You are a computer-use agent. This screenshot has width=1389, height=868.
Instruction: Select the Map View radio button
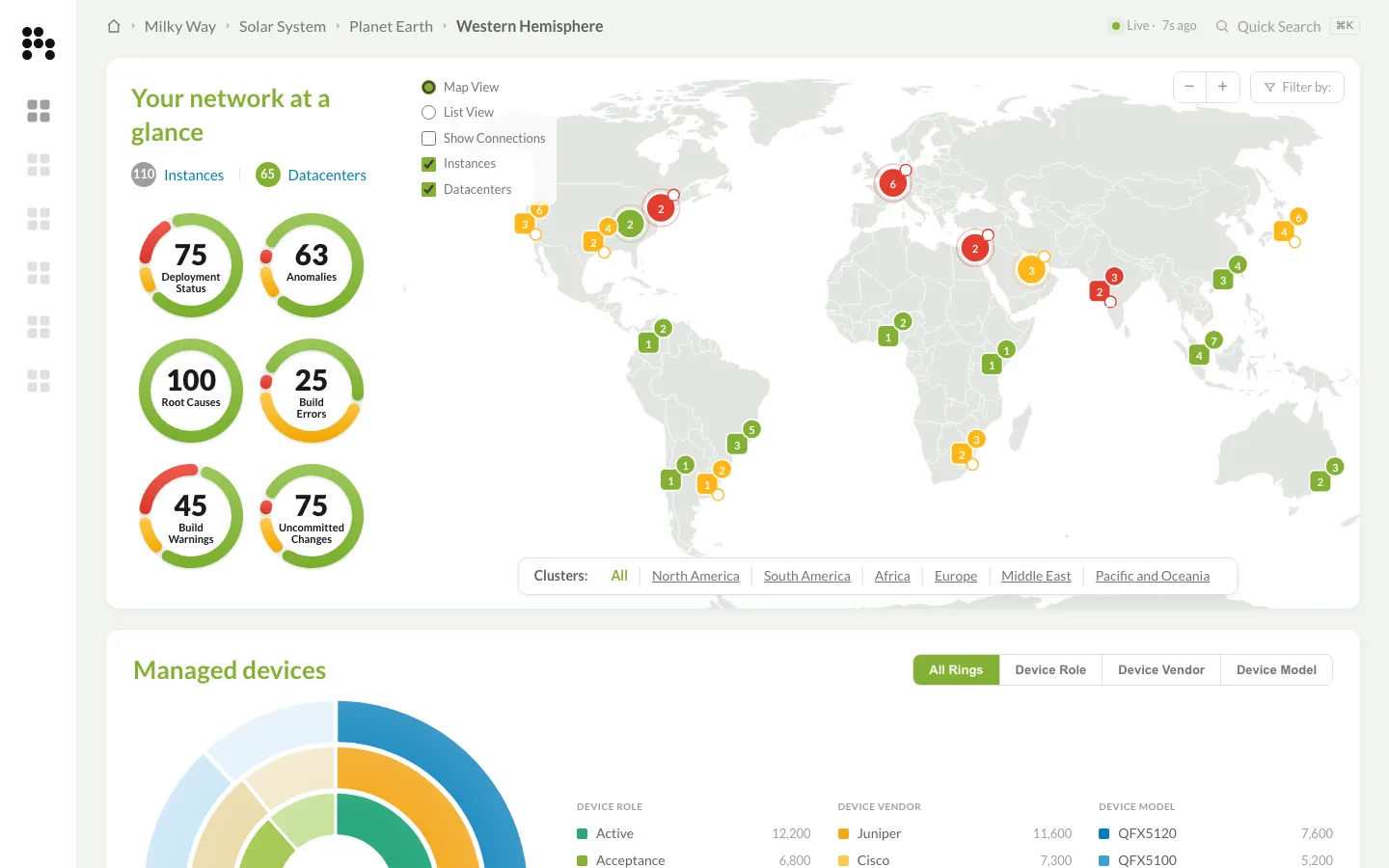[429, 87]
